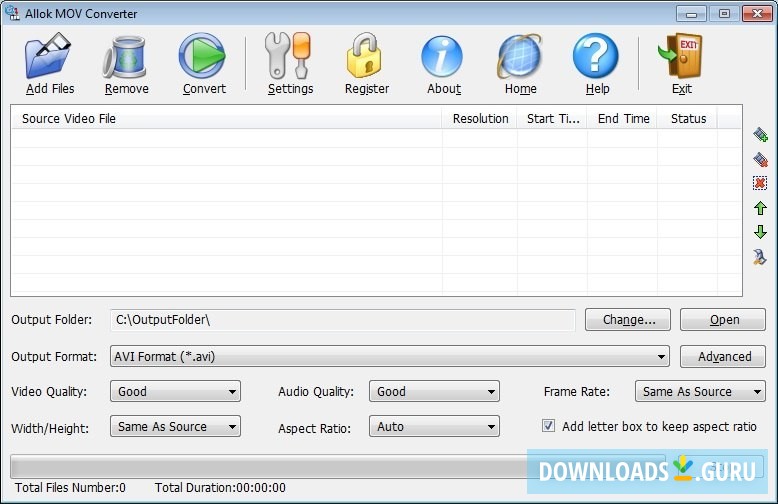This screenshot has height=504, width=778.
Task: Move item up with green up arrow
Action: click(x=760, y=208)
